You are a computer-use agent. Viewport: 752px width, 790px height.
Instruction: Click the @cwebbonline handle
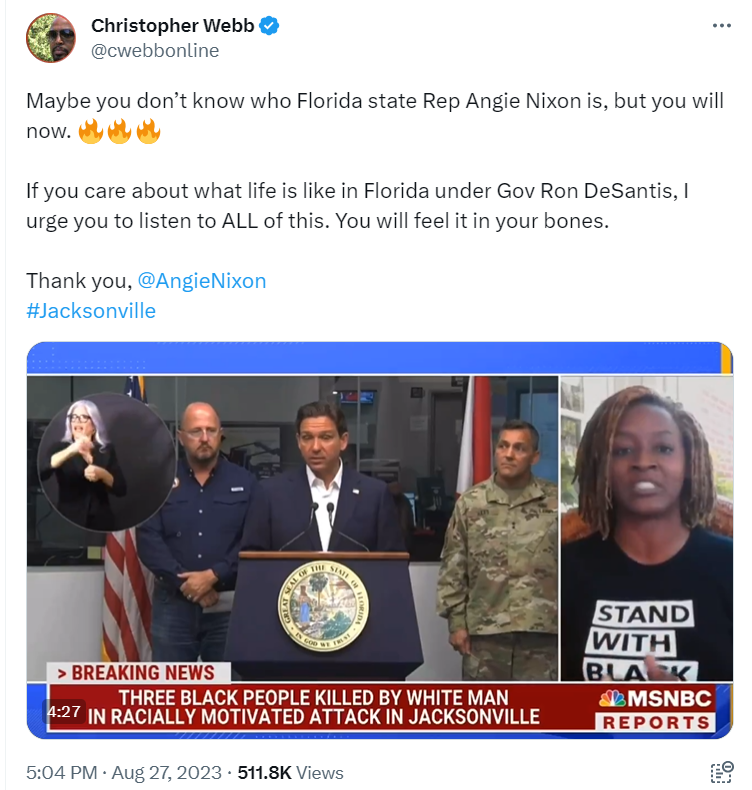155,50
